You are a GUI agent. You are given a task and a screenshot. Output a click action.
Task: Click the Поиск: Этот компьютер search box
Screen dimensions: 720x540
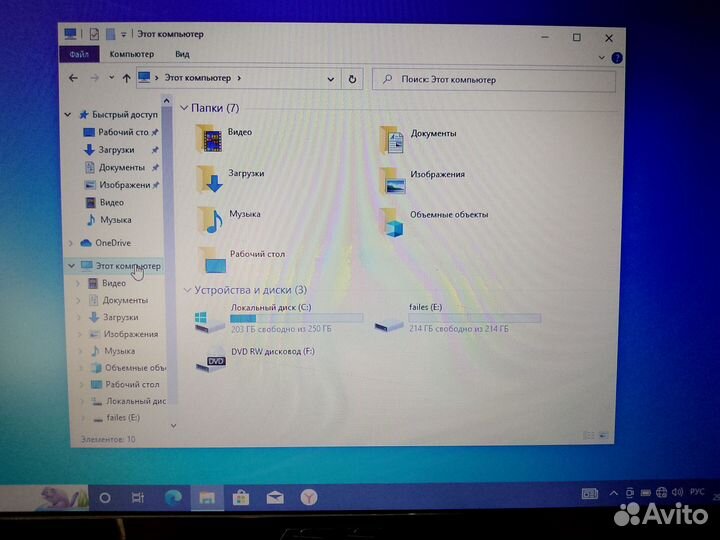pos(494,80)
